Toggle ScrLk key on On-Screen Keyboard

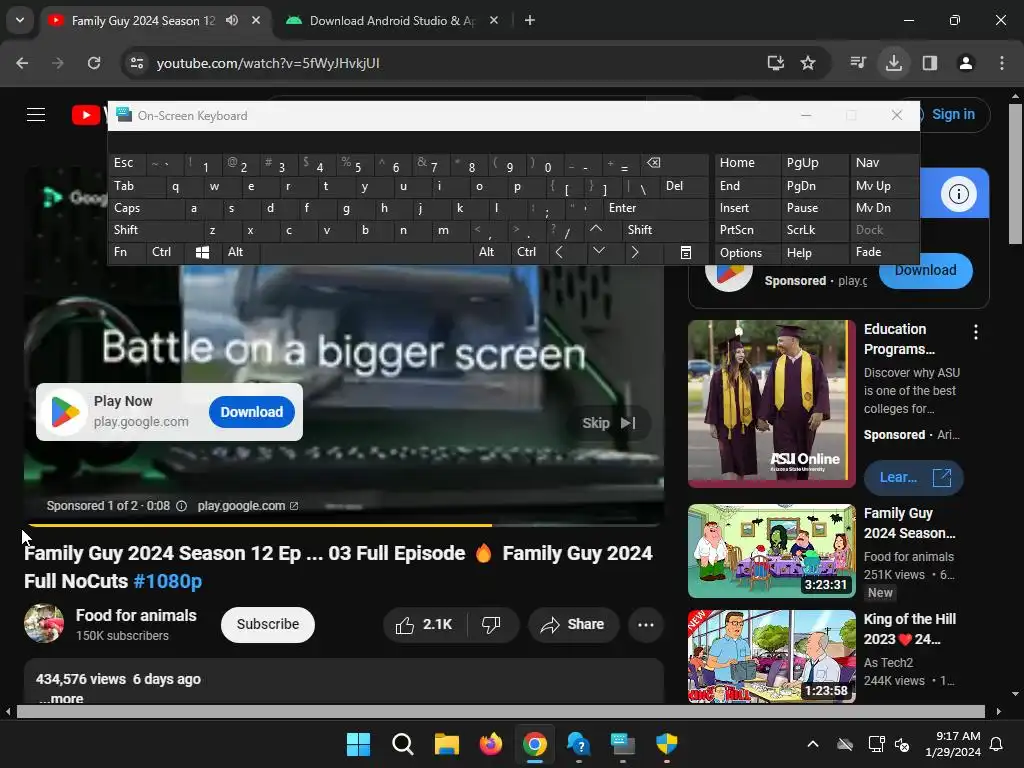[x=814, y=230]
